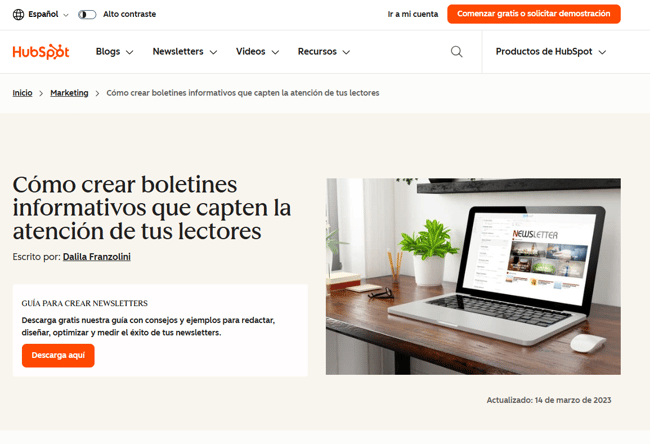Click the Descarga aquí button
The image size is (650, 444).
coord(58,355)
